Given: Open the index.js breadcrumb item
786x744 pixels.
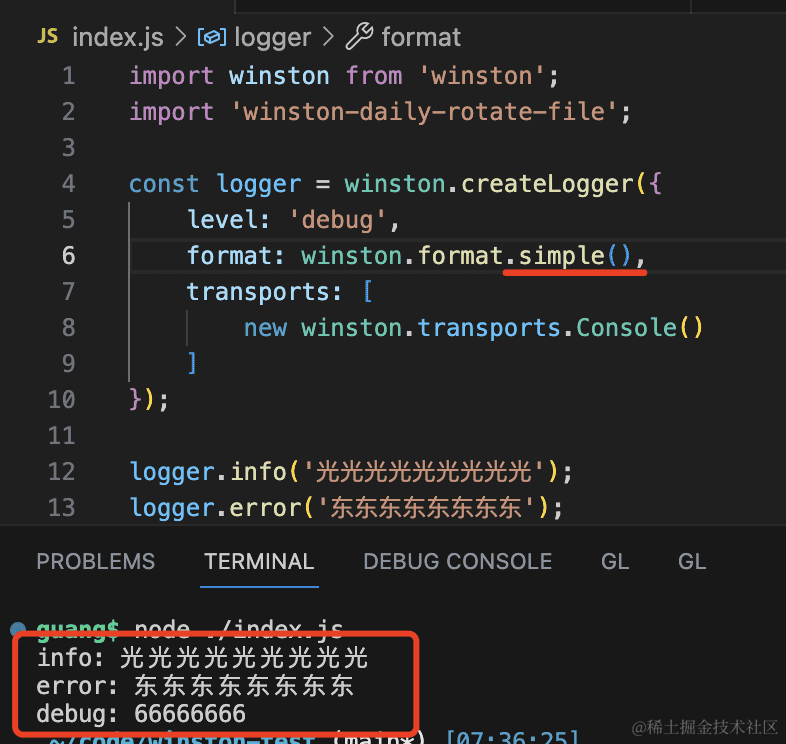Looking at the screenshot, I should [119, 38].
